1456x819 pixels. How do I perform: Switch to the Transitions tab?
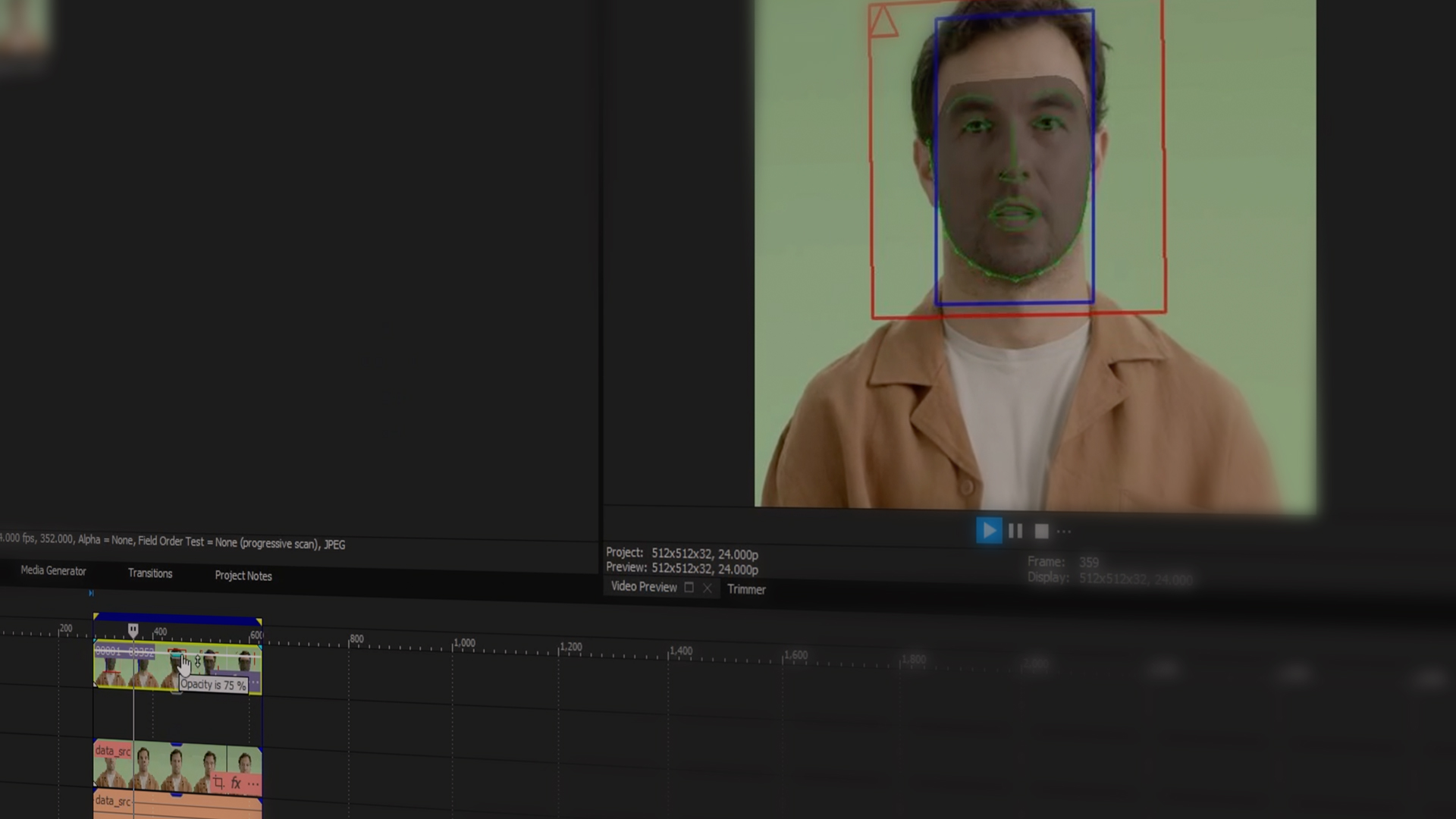(150, 573)
